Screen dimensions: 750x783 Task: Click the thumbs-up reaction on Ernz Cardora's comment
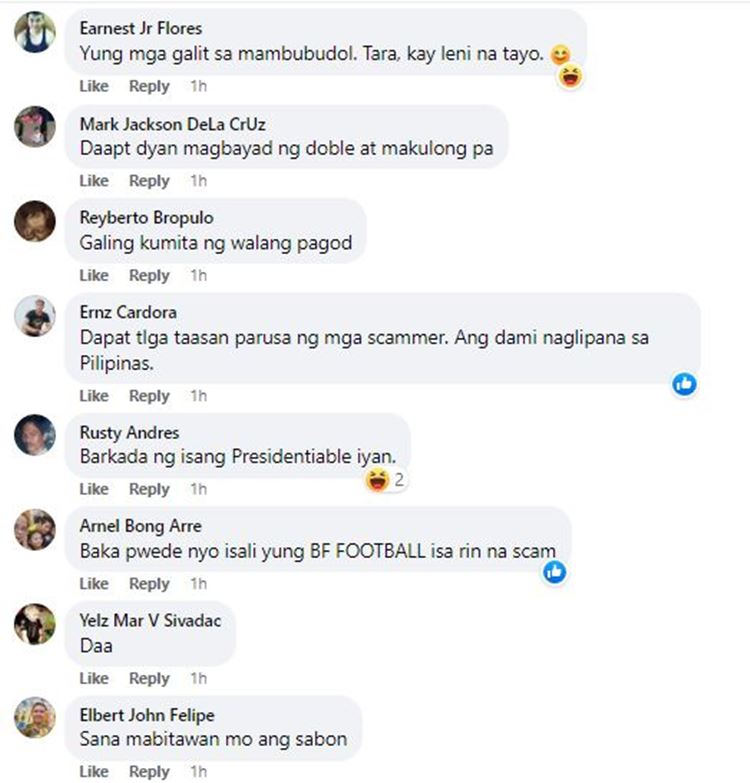684,385
